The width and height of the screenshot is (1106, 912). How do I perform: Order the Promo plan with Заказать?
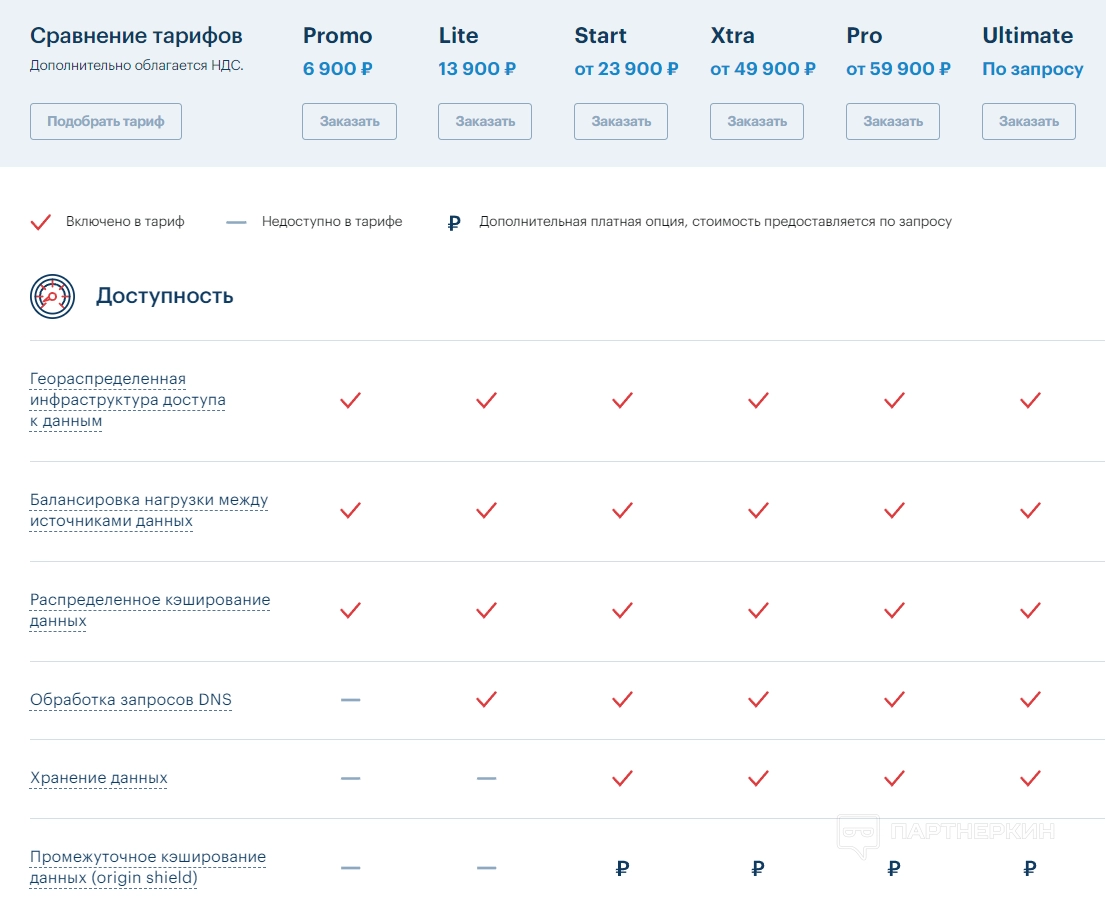tap(349, 121)
